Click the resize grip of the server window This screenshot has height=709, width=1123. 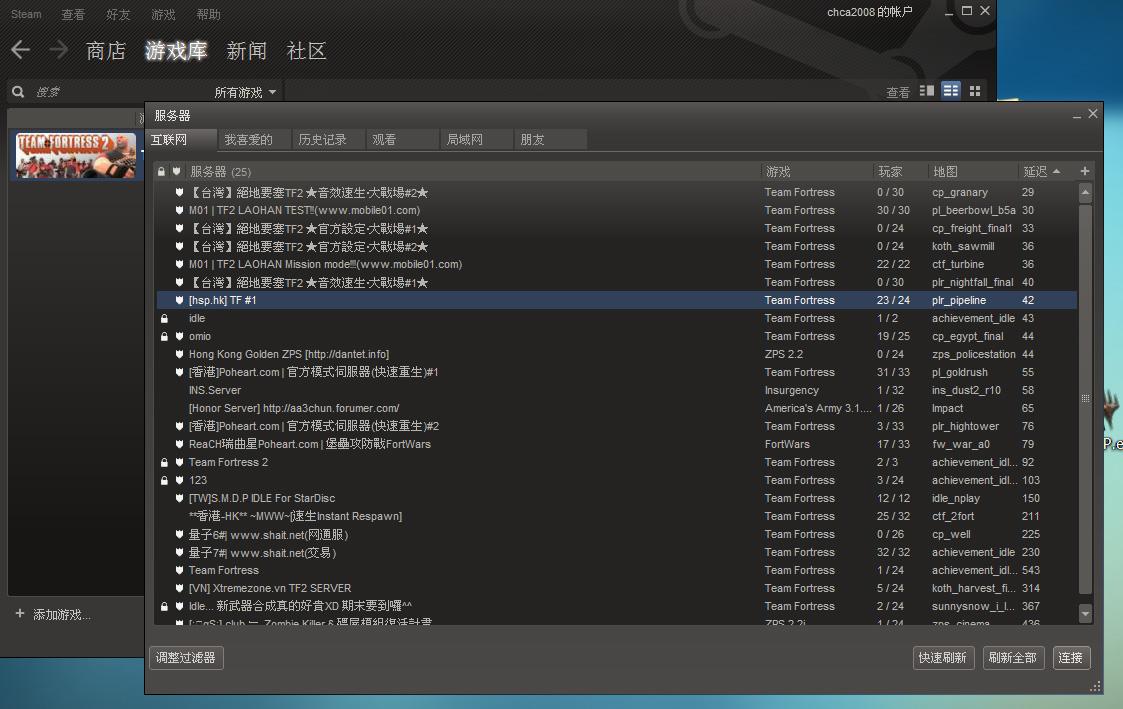(x=1096, y=686)
